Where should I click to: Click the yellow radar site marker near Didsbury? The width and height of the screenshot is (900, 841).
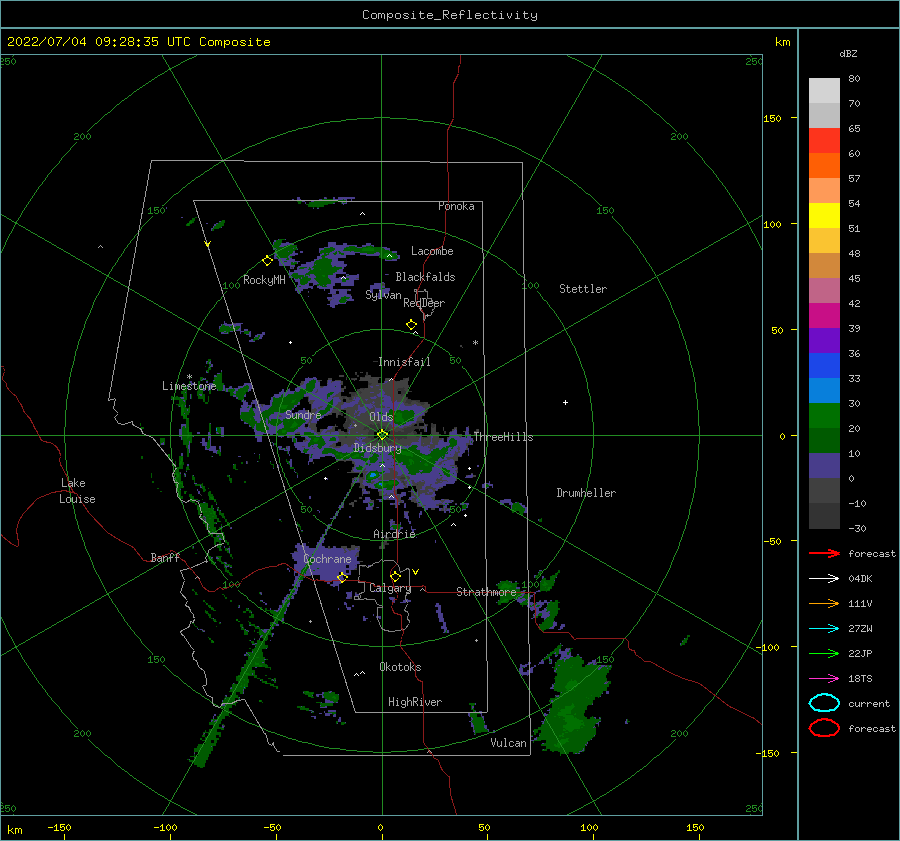(x=382, y=435)
